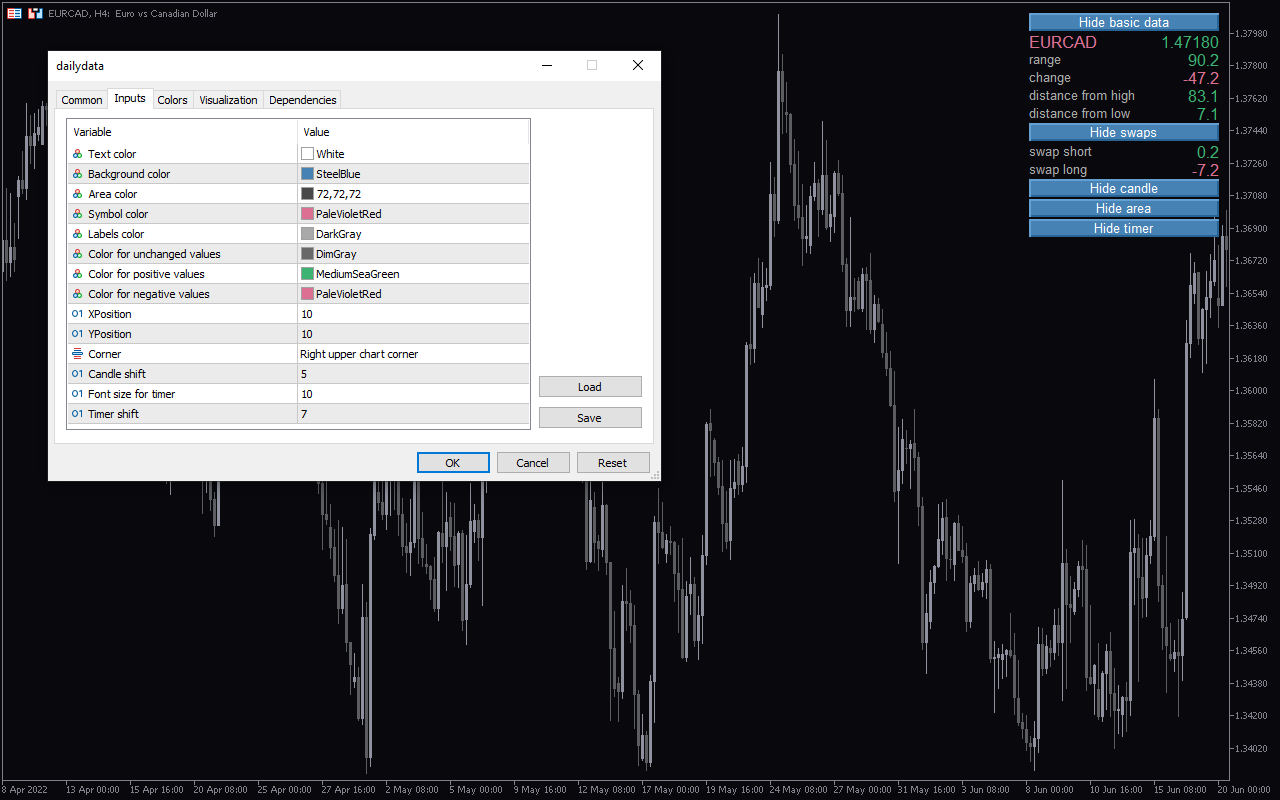Click icon beside Color for unchanged values
Screen dimensions: 1280x800
tap(78, 254)
